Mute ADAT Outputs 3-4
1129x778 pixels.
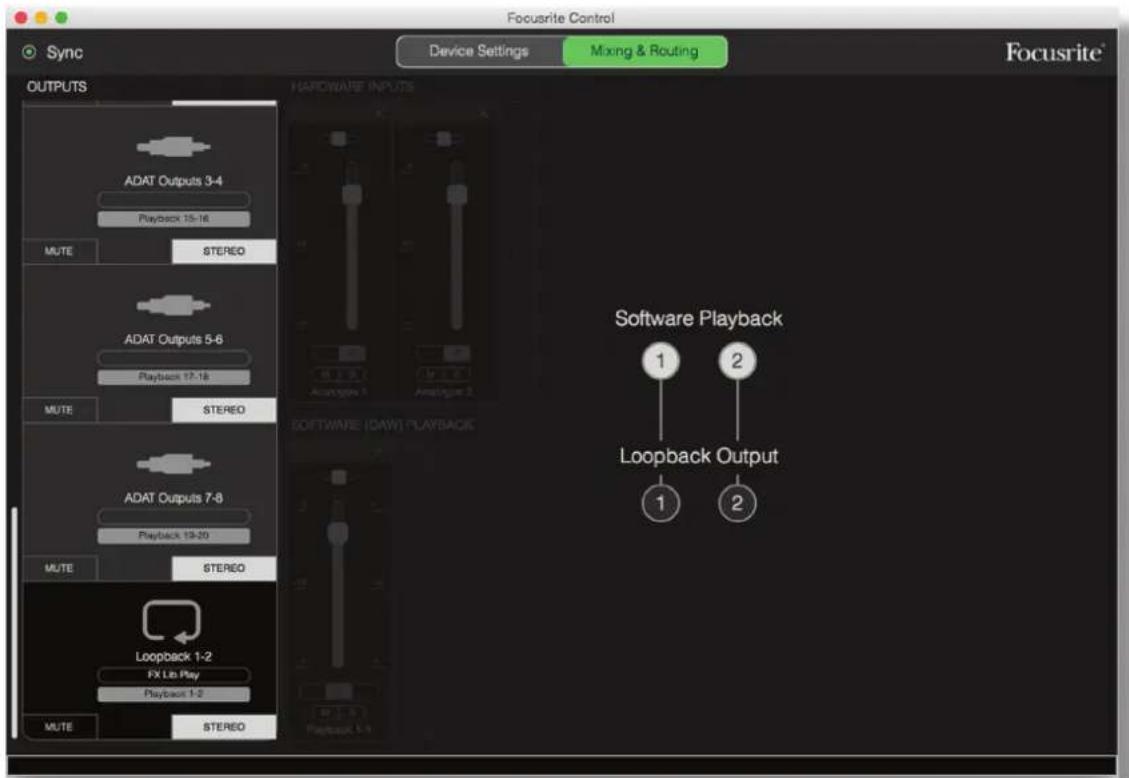tap(59, 251)
